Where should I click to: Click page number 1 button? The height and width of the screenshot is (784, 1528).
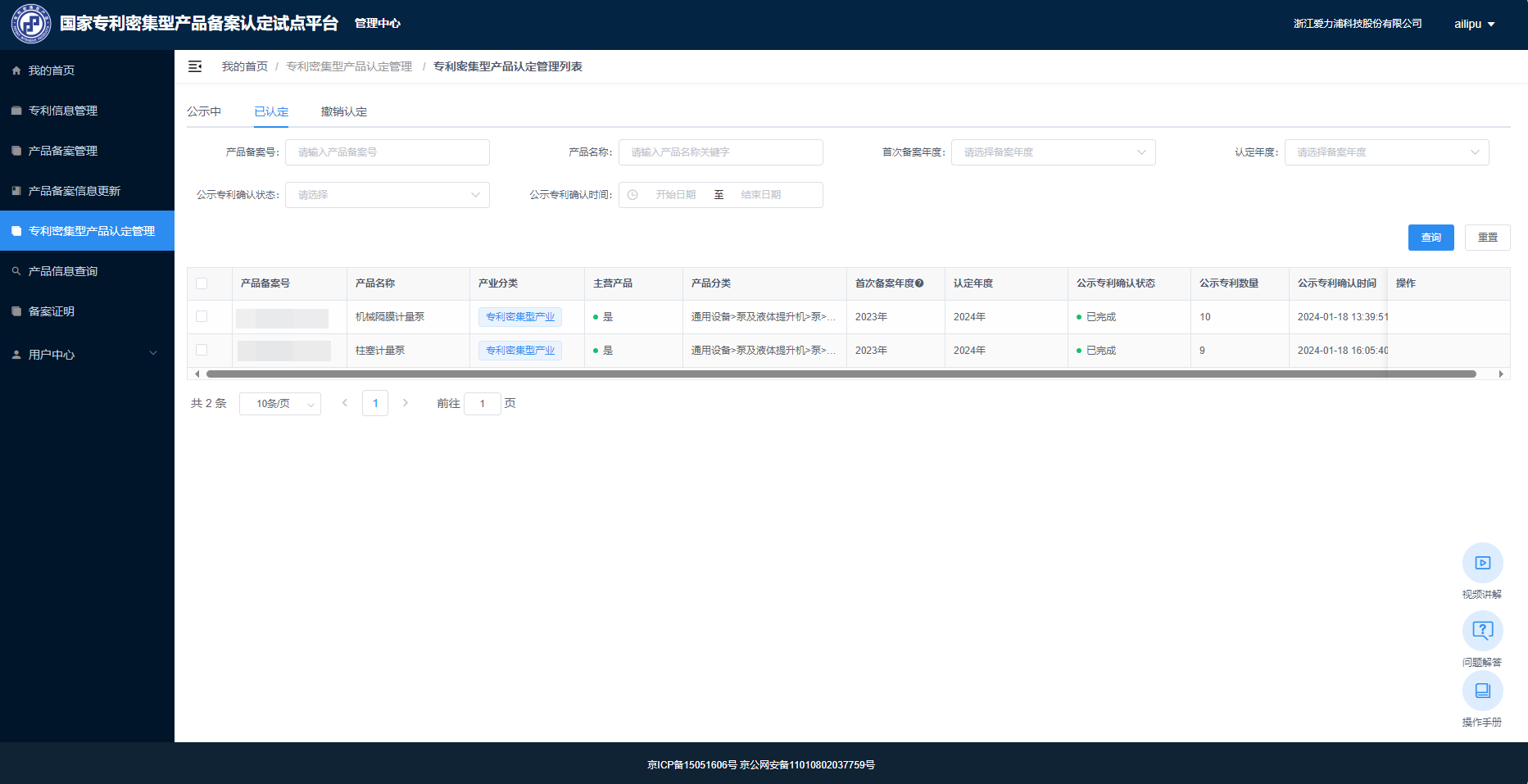tap(375, 403)
